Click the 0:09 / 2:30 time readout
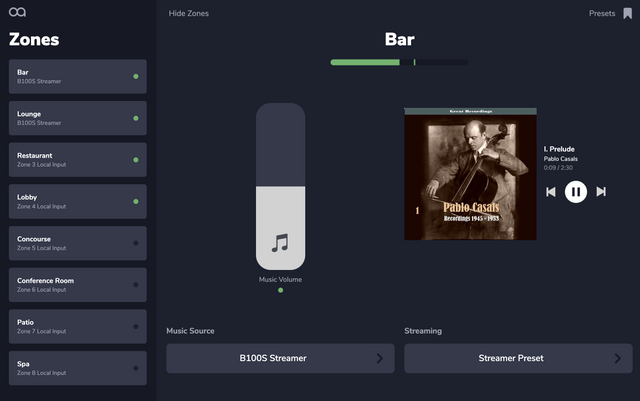This screenshot has height=401, width=640. (558, 168)
